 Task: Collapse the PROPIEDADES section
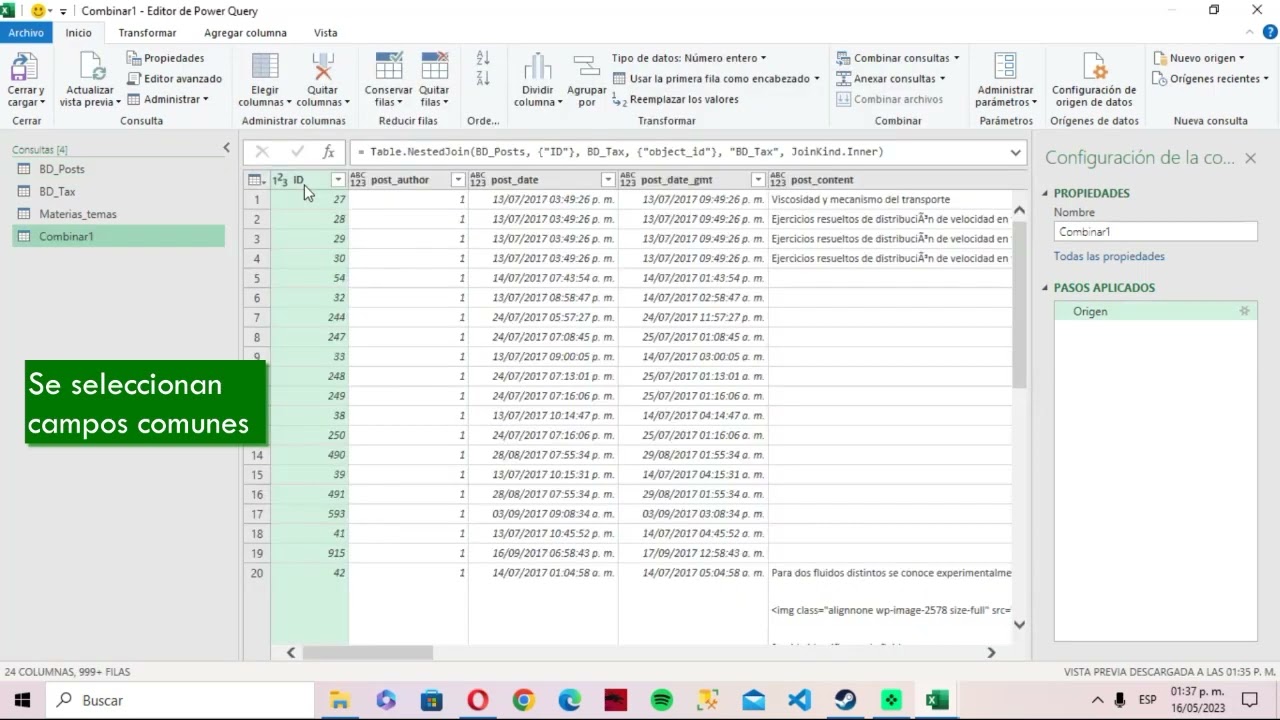pos(1046,193)
